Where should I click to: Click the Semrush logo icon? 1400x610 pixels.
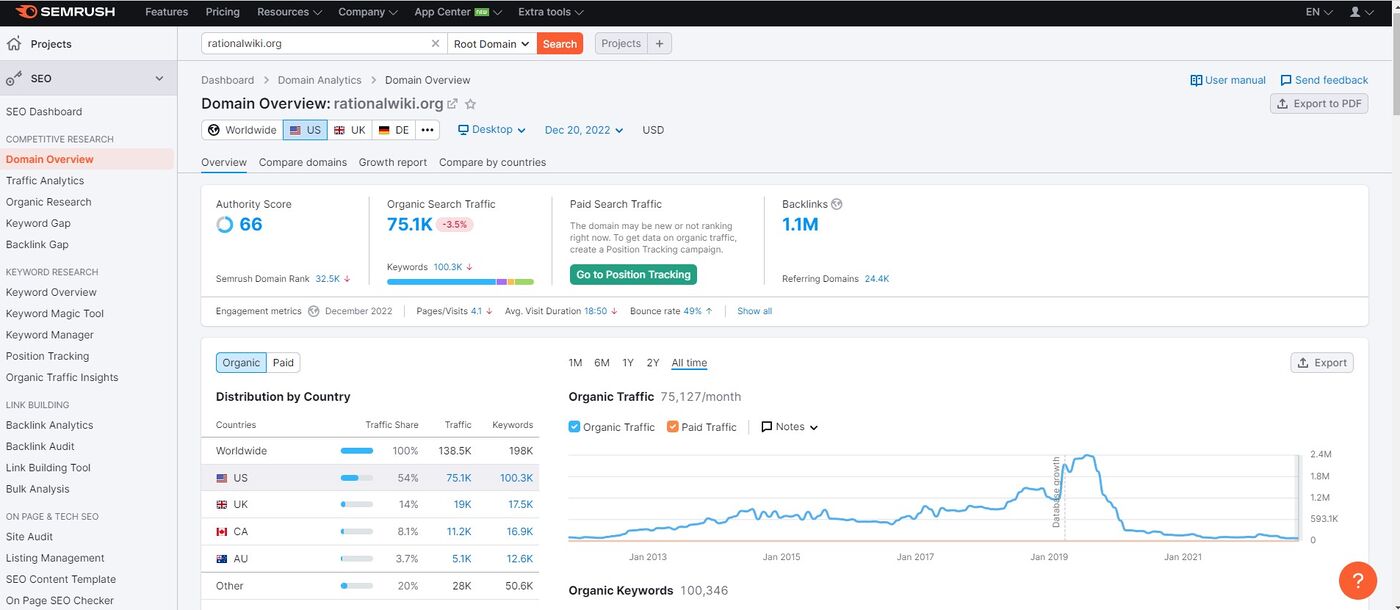coord(26,12)
